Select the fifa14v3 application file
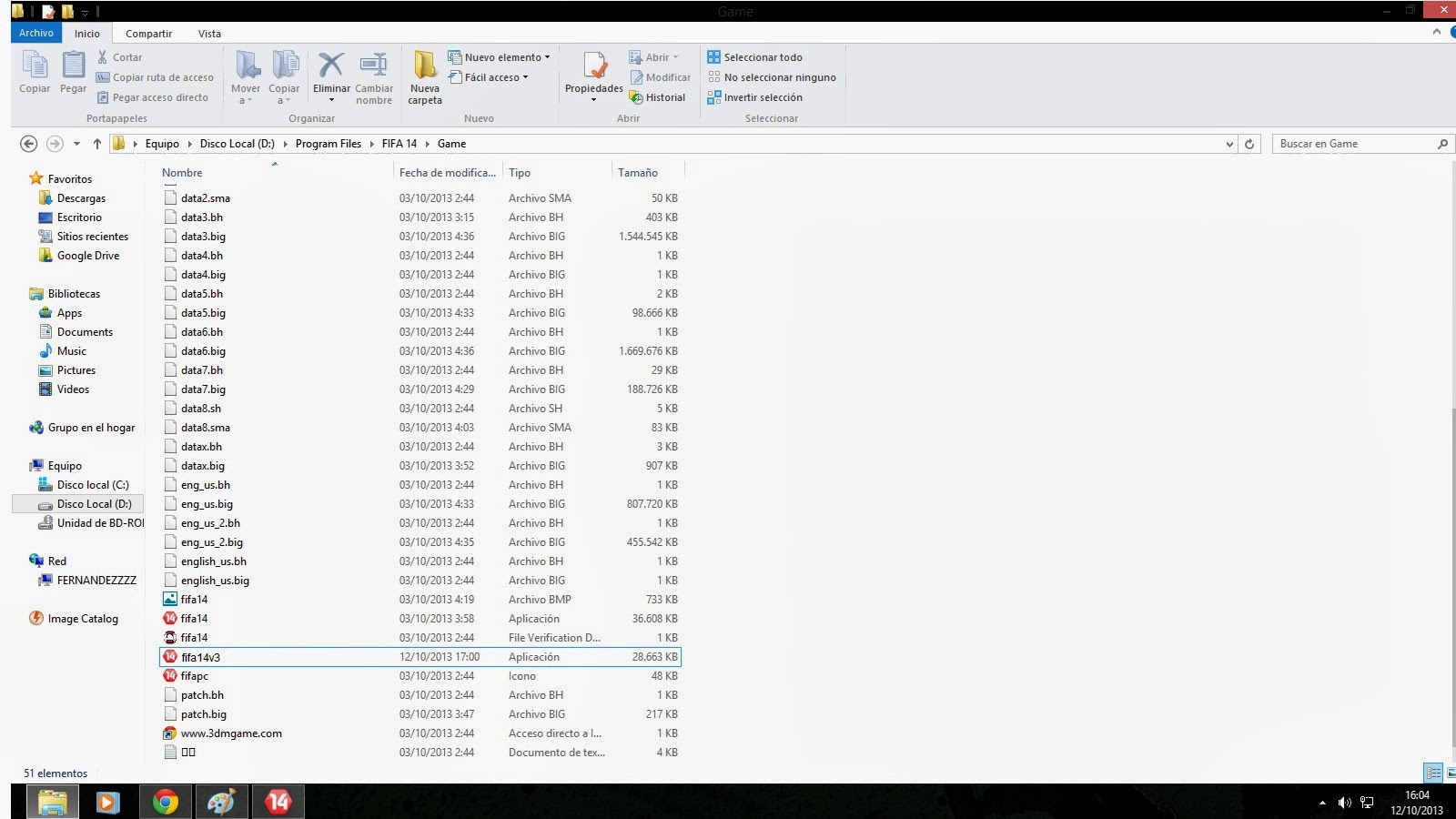Screen dimensions: 1456x819 (420, 657)
